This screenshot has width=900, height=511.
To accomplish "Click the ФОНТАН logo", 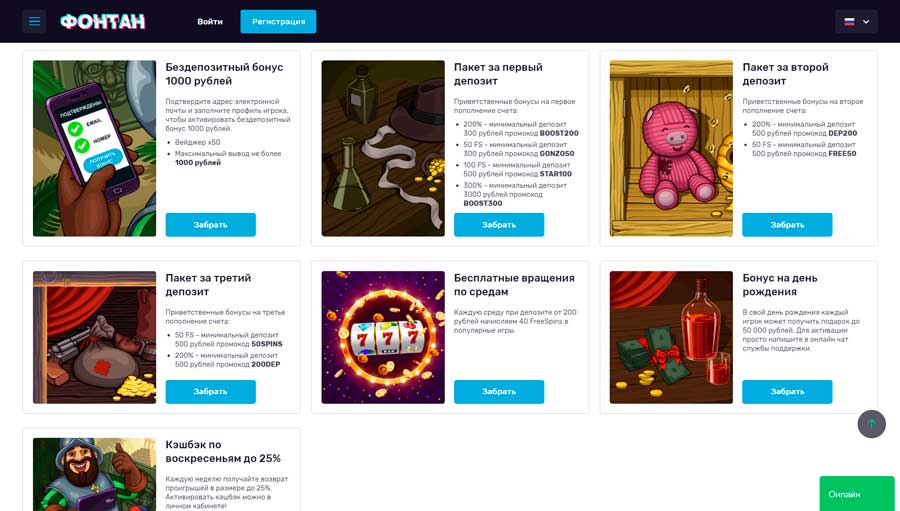I will [103, 22].
